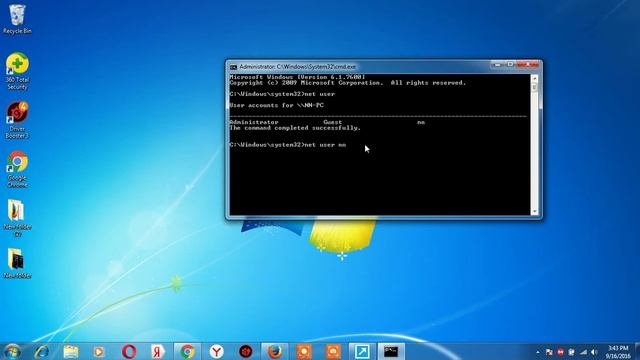Screen dimensions: 640x360
Task: Select the bottom New folder desktop icon
Action: pyautogui.click(x=17, y=263)
